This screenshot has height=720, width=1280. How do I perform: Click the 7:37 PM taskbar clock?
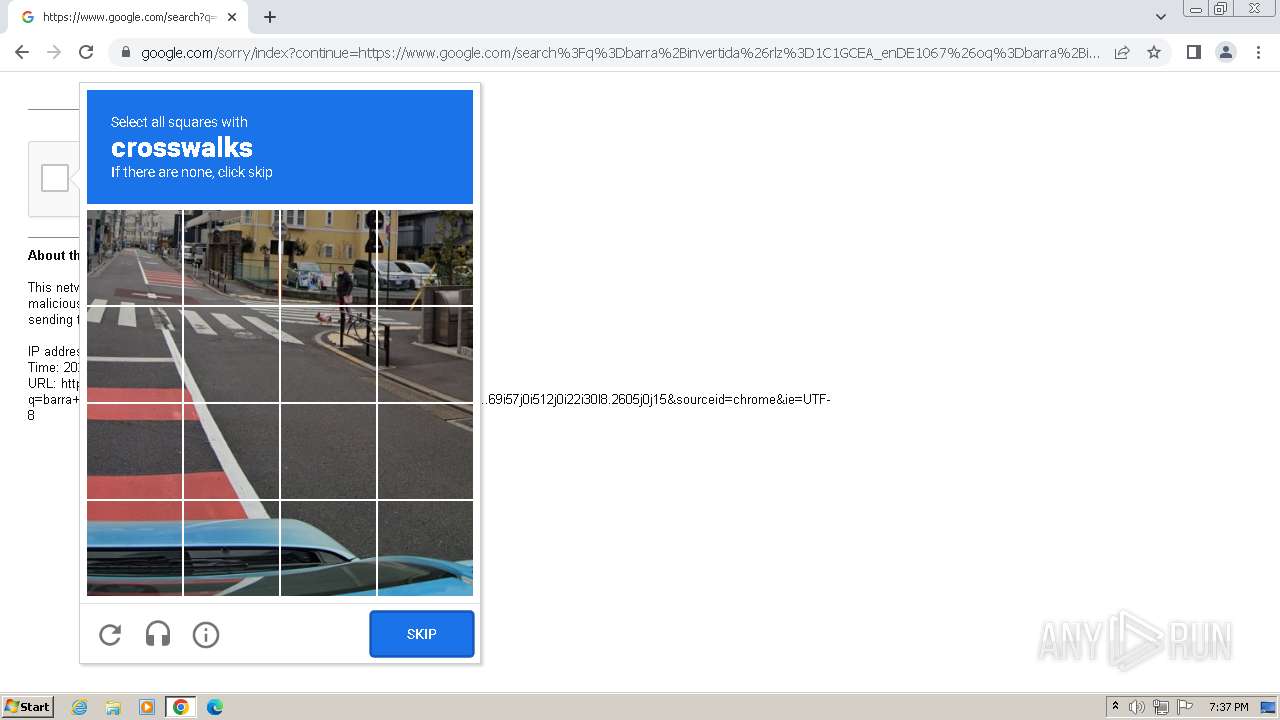pyautogui.click(x=1228, y=707)
